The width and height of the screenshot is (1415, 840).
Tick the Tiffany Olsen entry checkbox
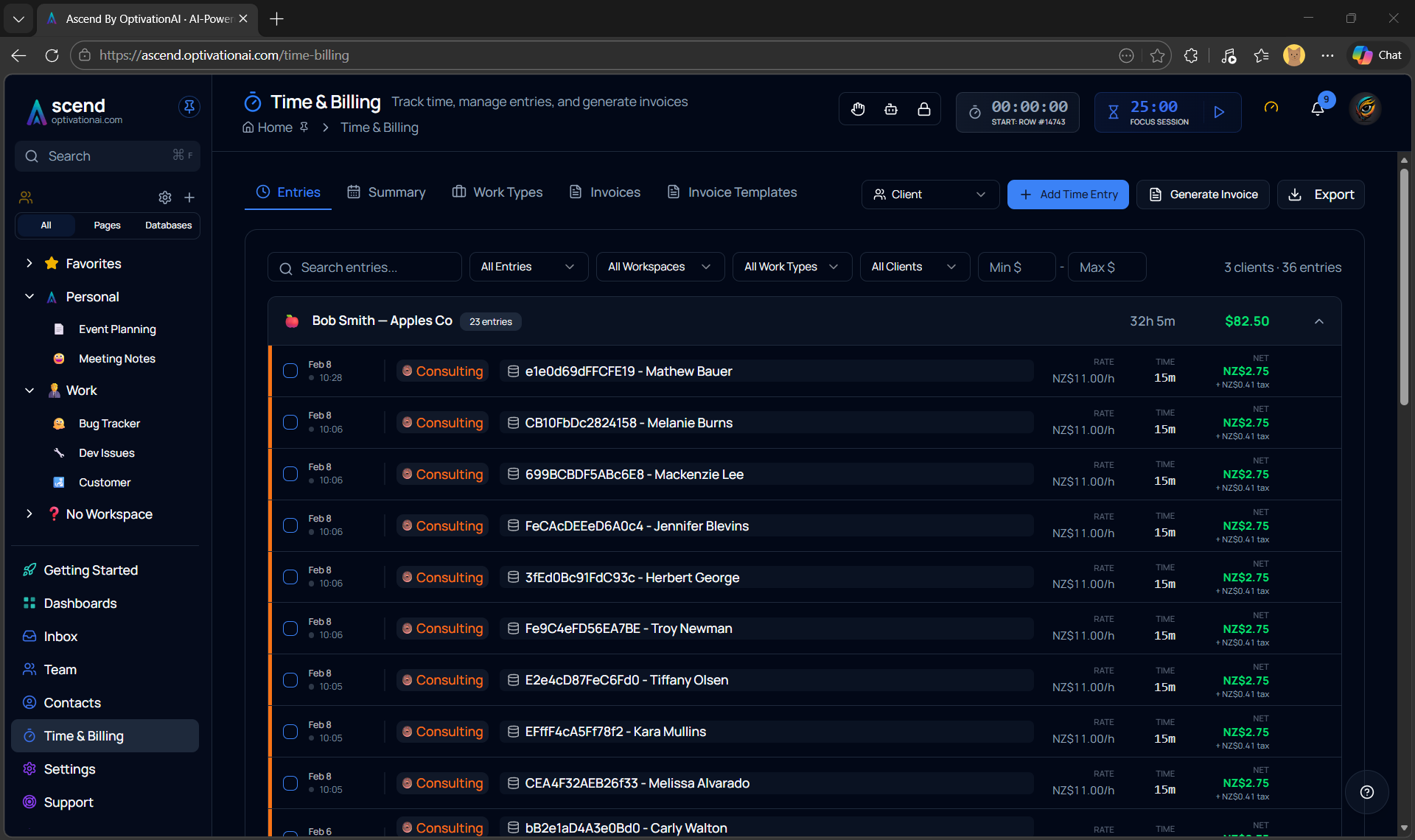pos(290,680)
